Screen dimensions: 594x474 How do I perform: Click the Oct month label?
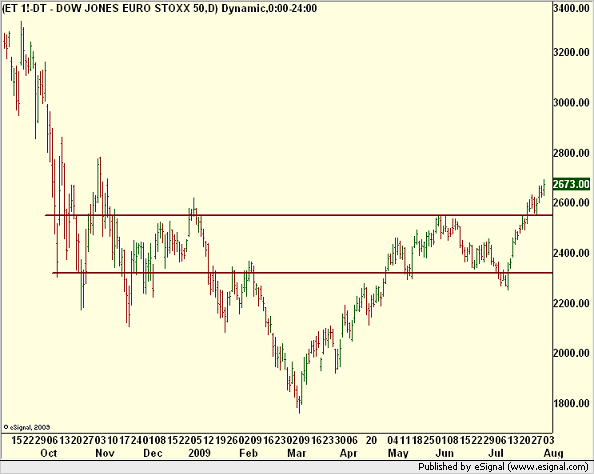point(48,453)
